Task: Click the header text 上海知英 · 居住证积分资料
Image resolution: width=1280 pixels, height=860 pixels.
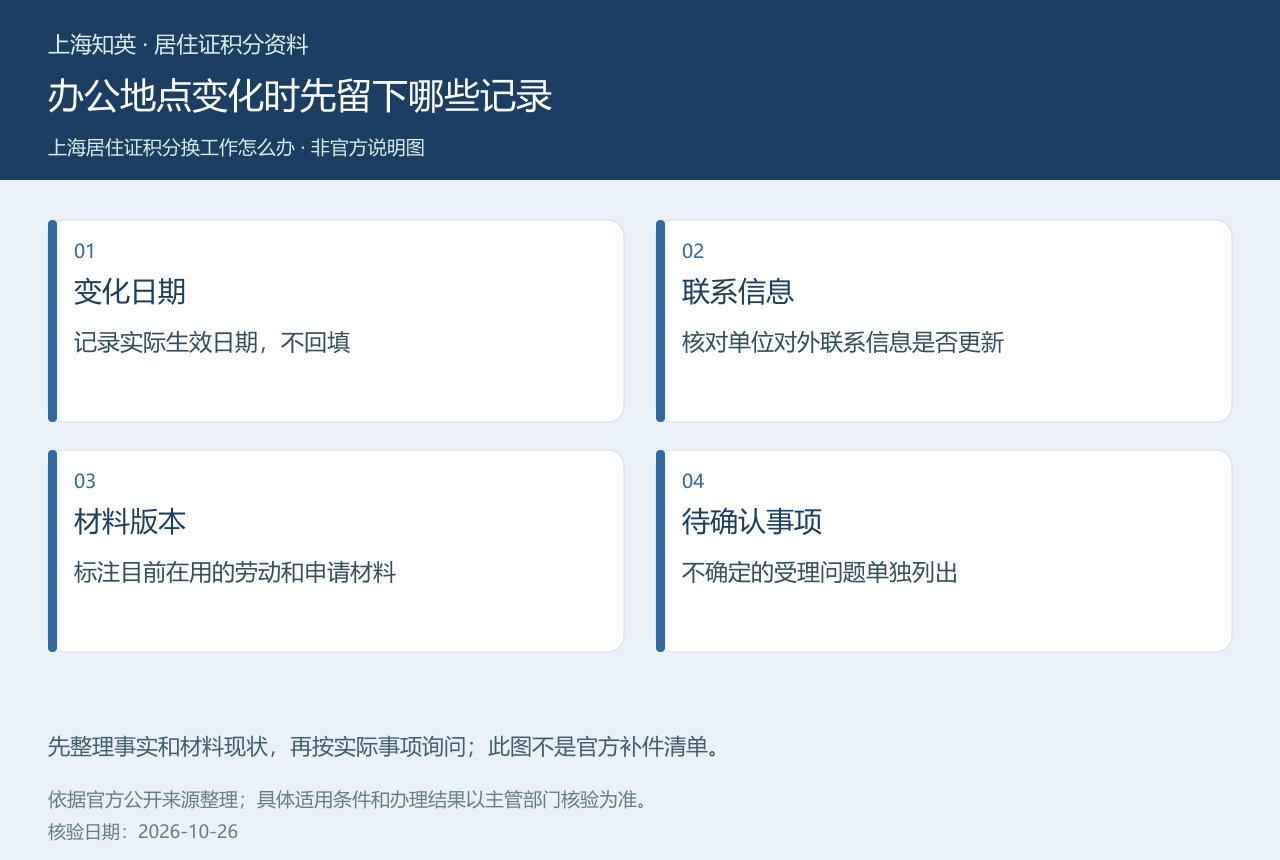Action: coord(178,45)
